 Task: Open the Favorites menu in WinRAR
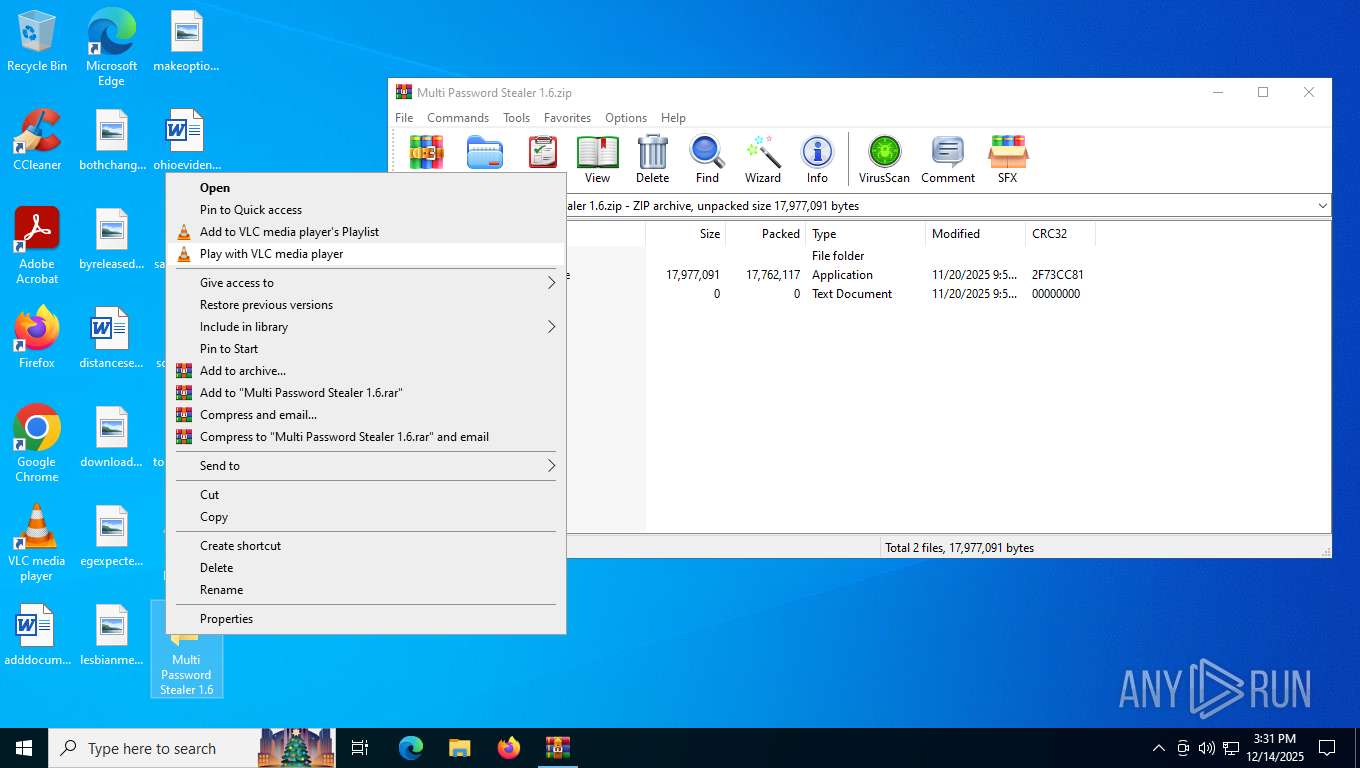pos(567,118)
